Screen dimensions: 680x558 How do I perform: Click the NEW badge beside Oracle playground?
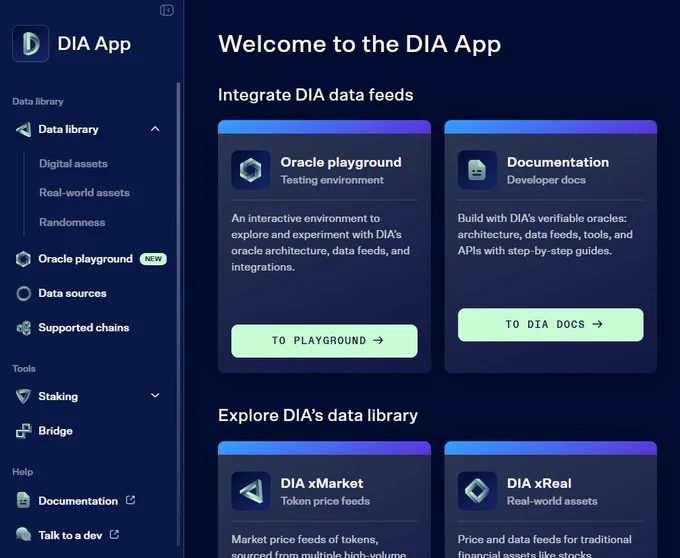(153, 259)
